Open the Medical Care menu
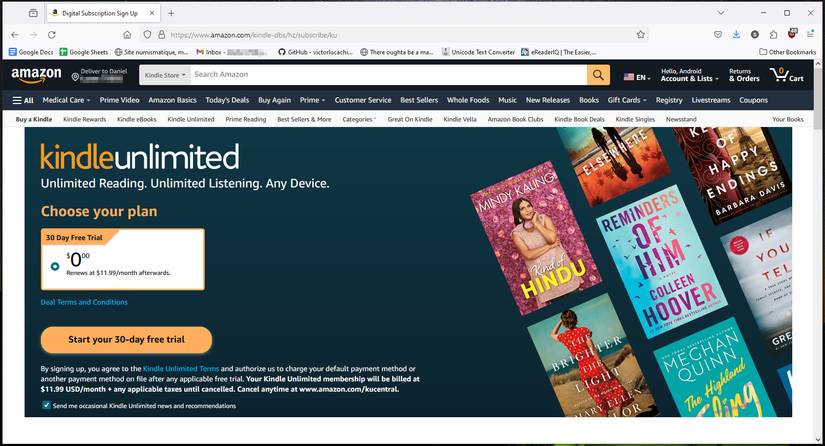Screen dimensions: 825x446 click(x=66, y=100)
